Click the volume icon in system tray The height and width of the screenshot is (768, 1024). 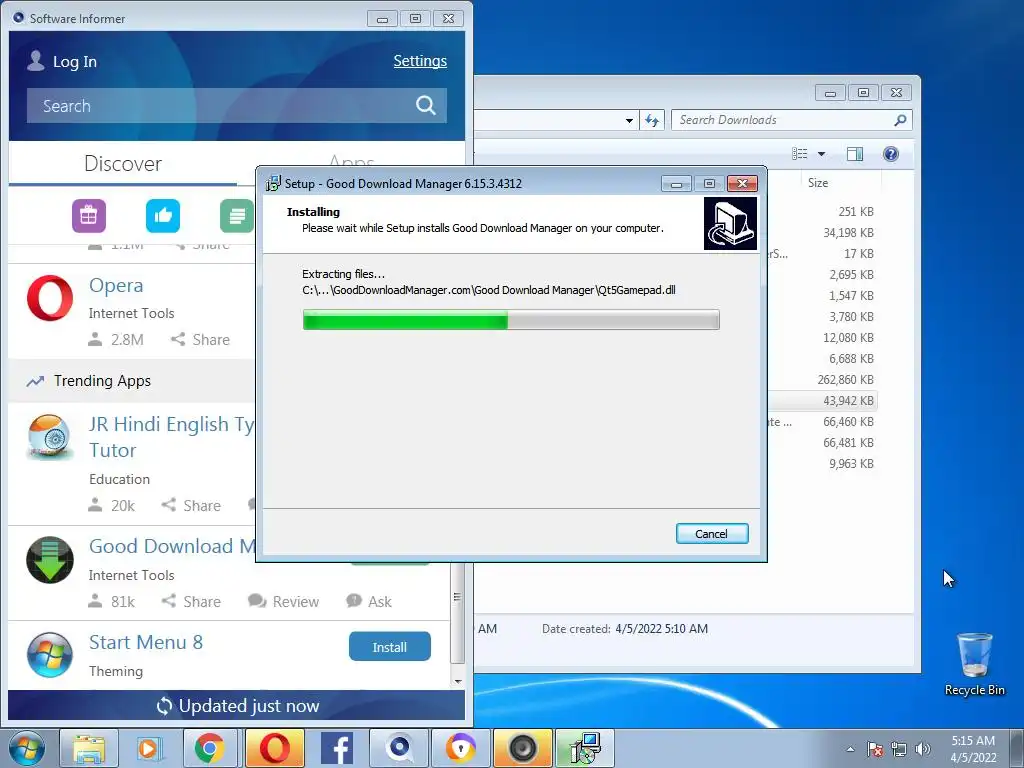tap(923, 749)
